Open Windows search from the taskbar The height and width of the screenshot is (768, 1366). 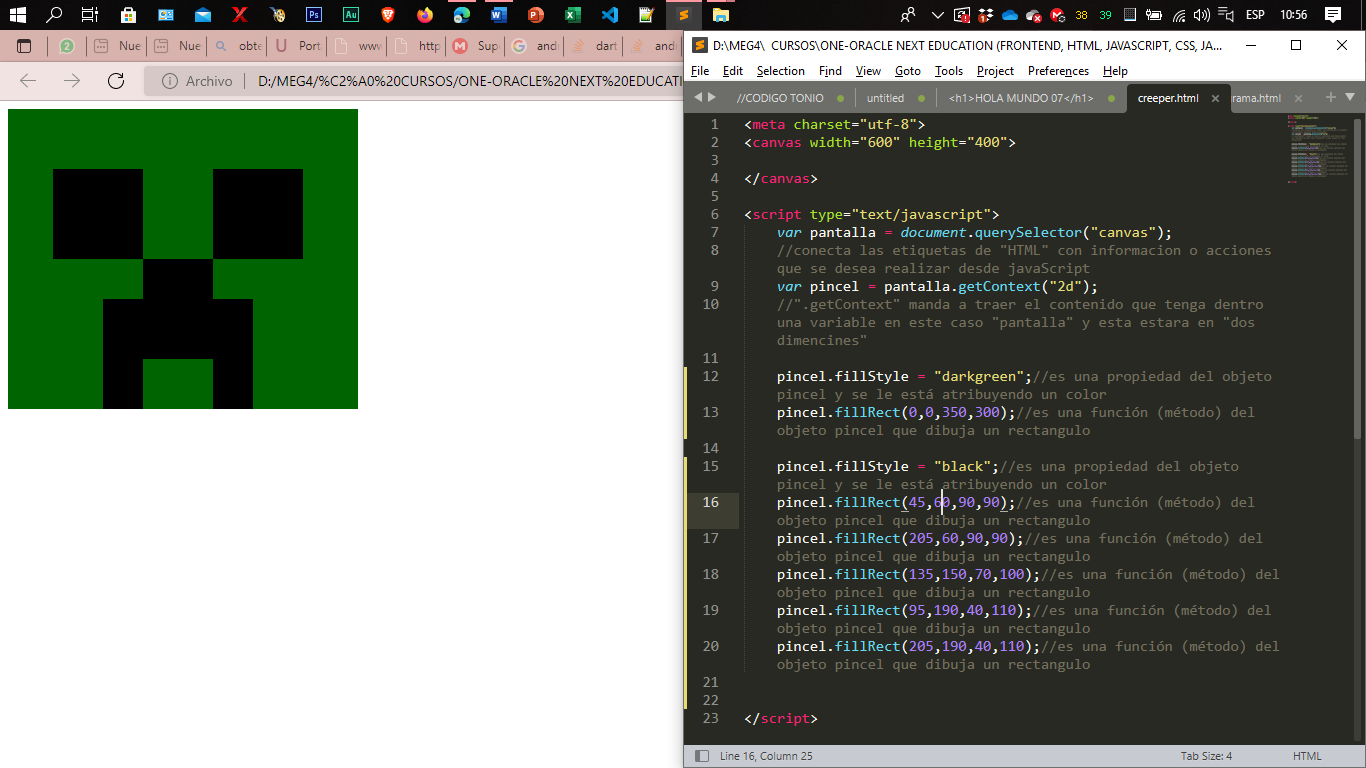54,15
